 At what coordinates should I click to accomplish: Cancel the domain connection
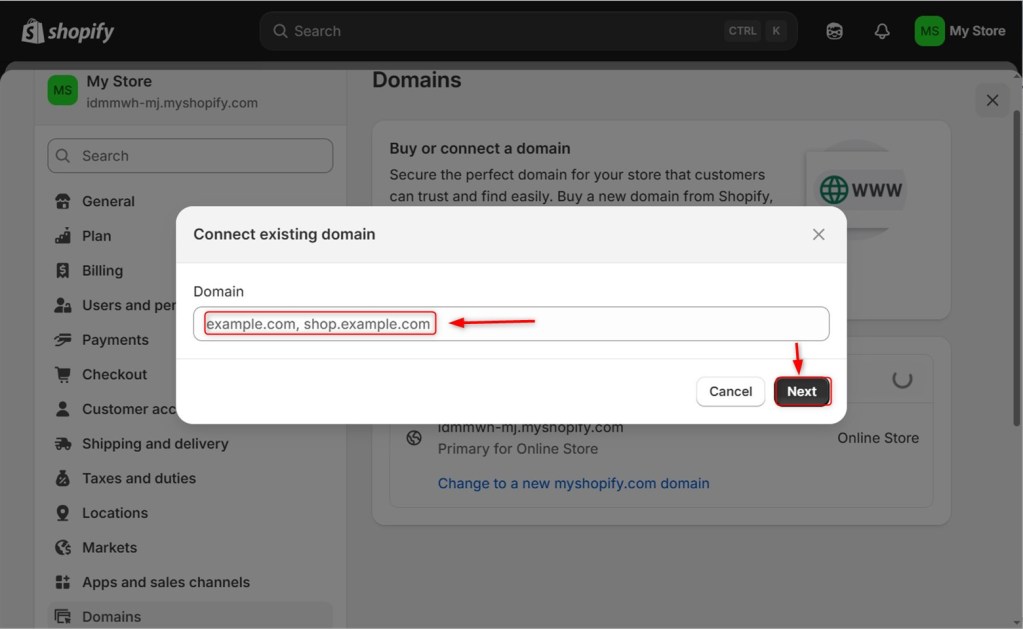730,391
